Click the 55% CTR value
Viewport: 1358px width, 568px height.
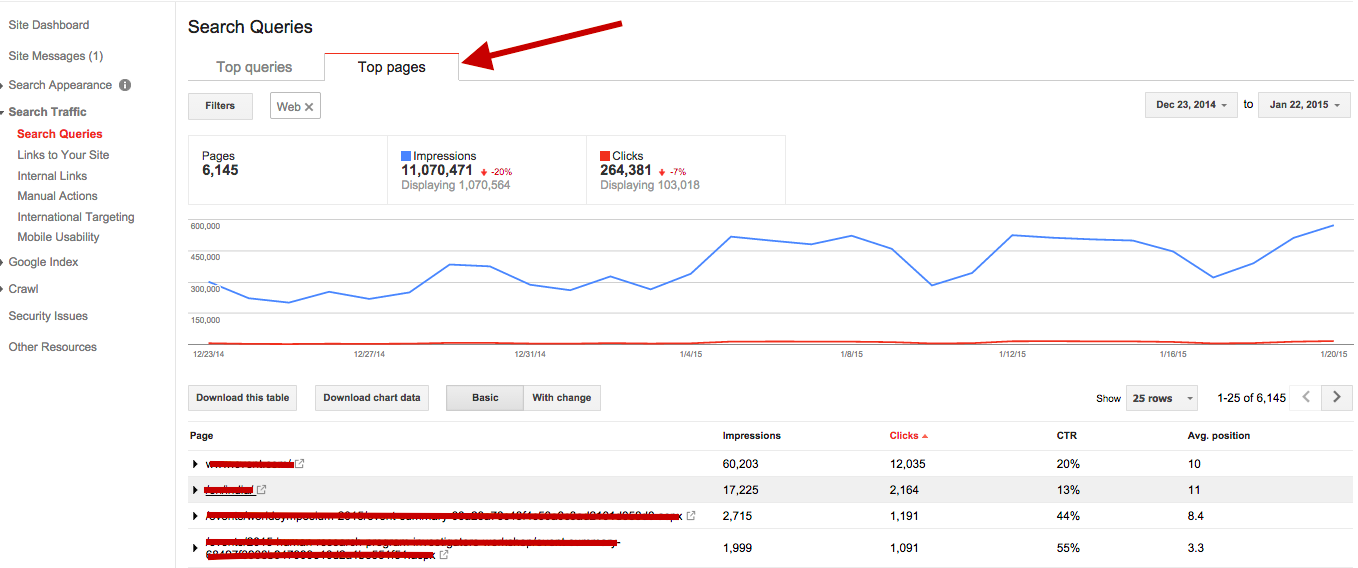point(1068,548)
